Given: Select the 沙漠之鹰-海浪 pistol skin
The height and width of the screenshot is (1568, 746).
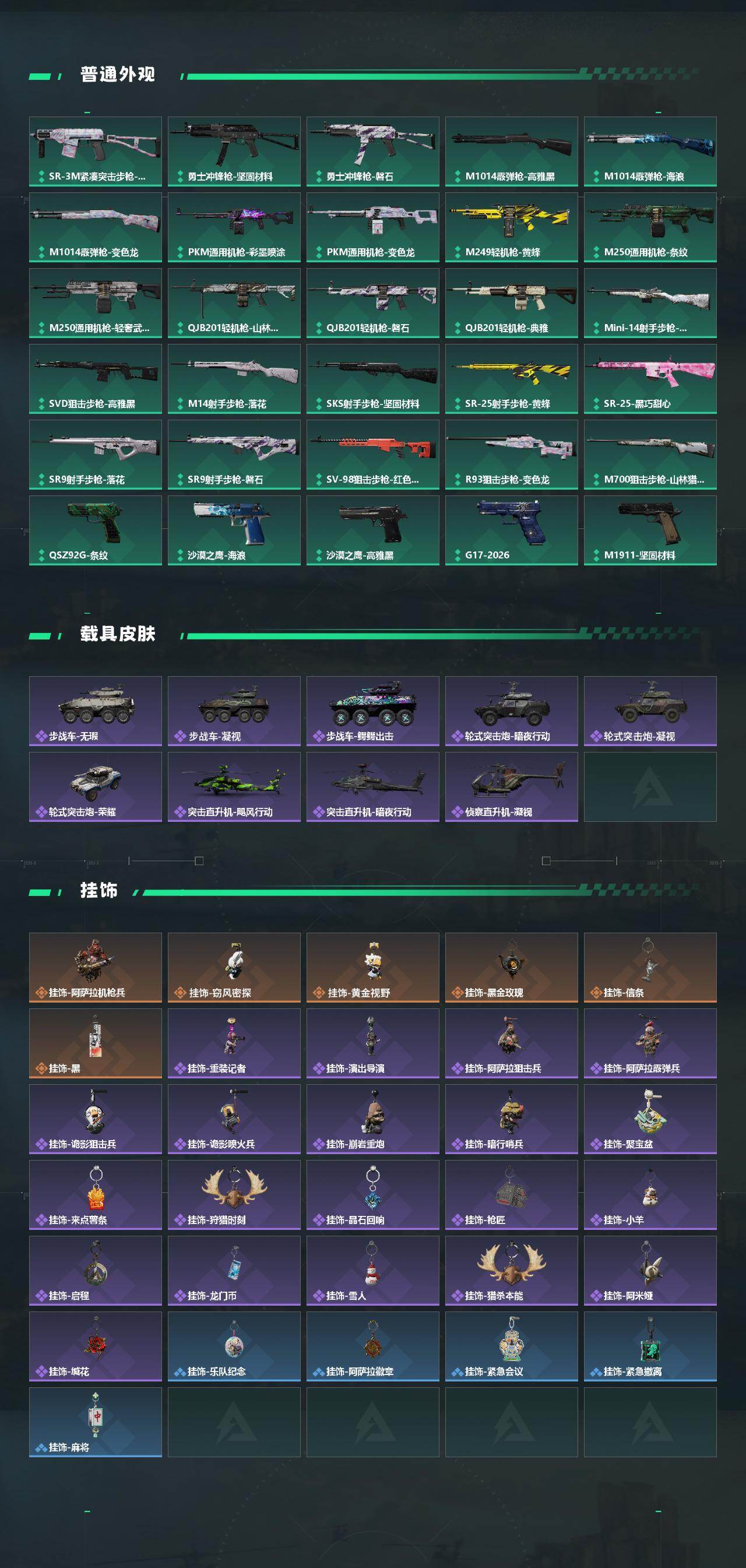Looking at the screenshot, I should click(x=234, y=530).
